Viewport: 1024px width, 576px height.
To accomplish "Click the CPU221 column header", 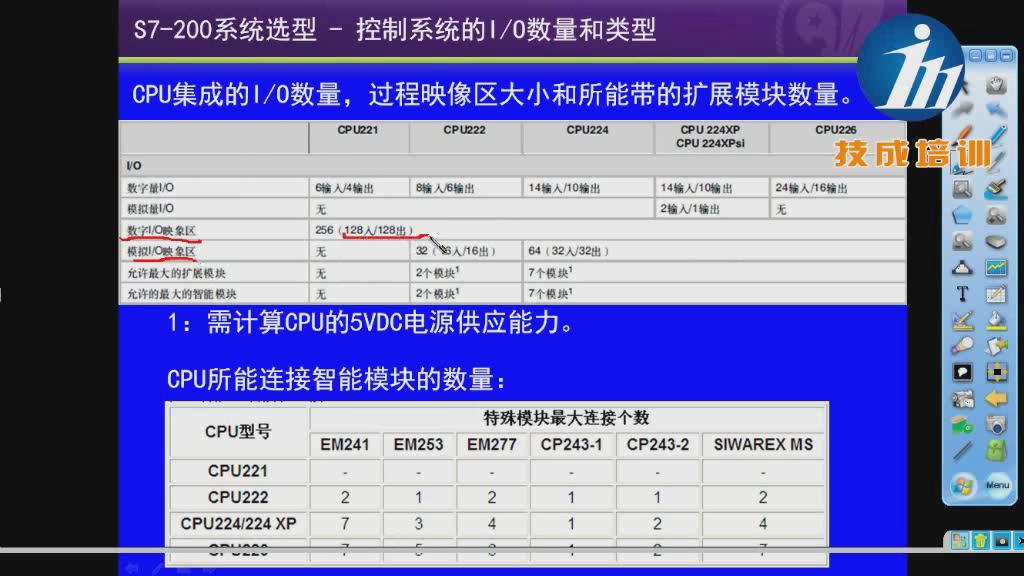I will point(358,130).
